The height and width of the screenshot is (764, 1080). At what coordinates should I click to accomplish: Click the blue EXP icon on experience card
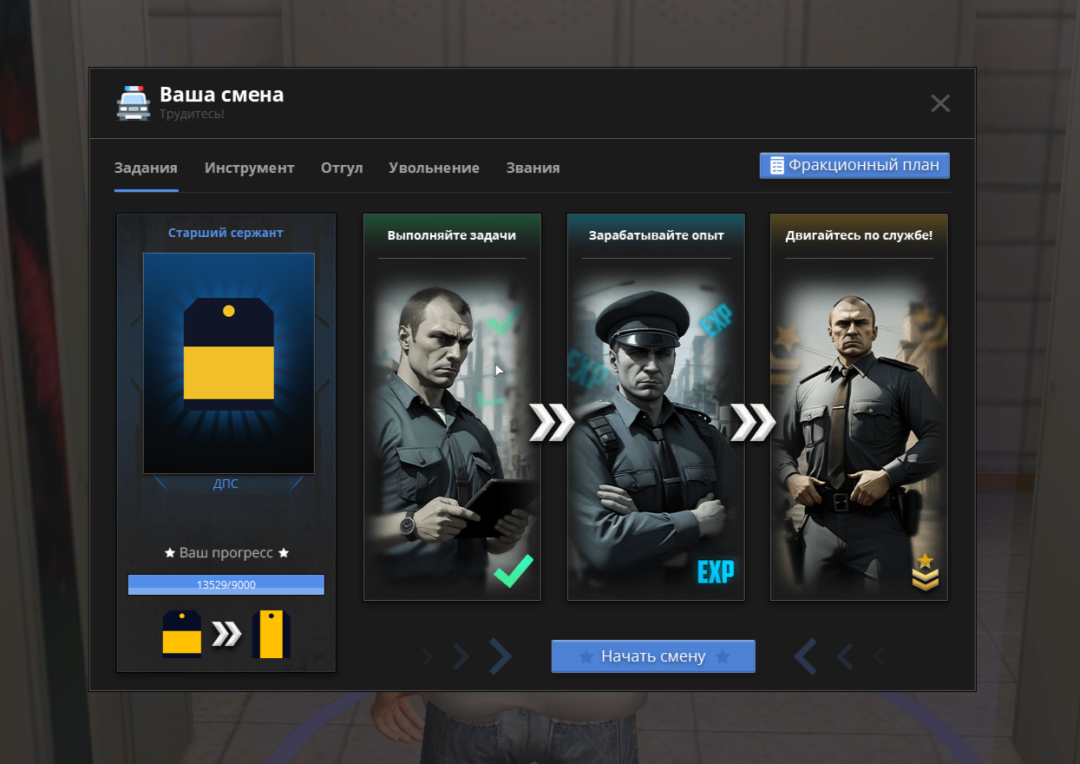click(x=716, y=572)
